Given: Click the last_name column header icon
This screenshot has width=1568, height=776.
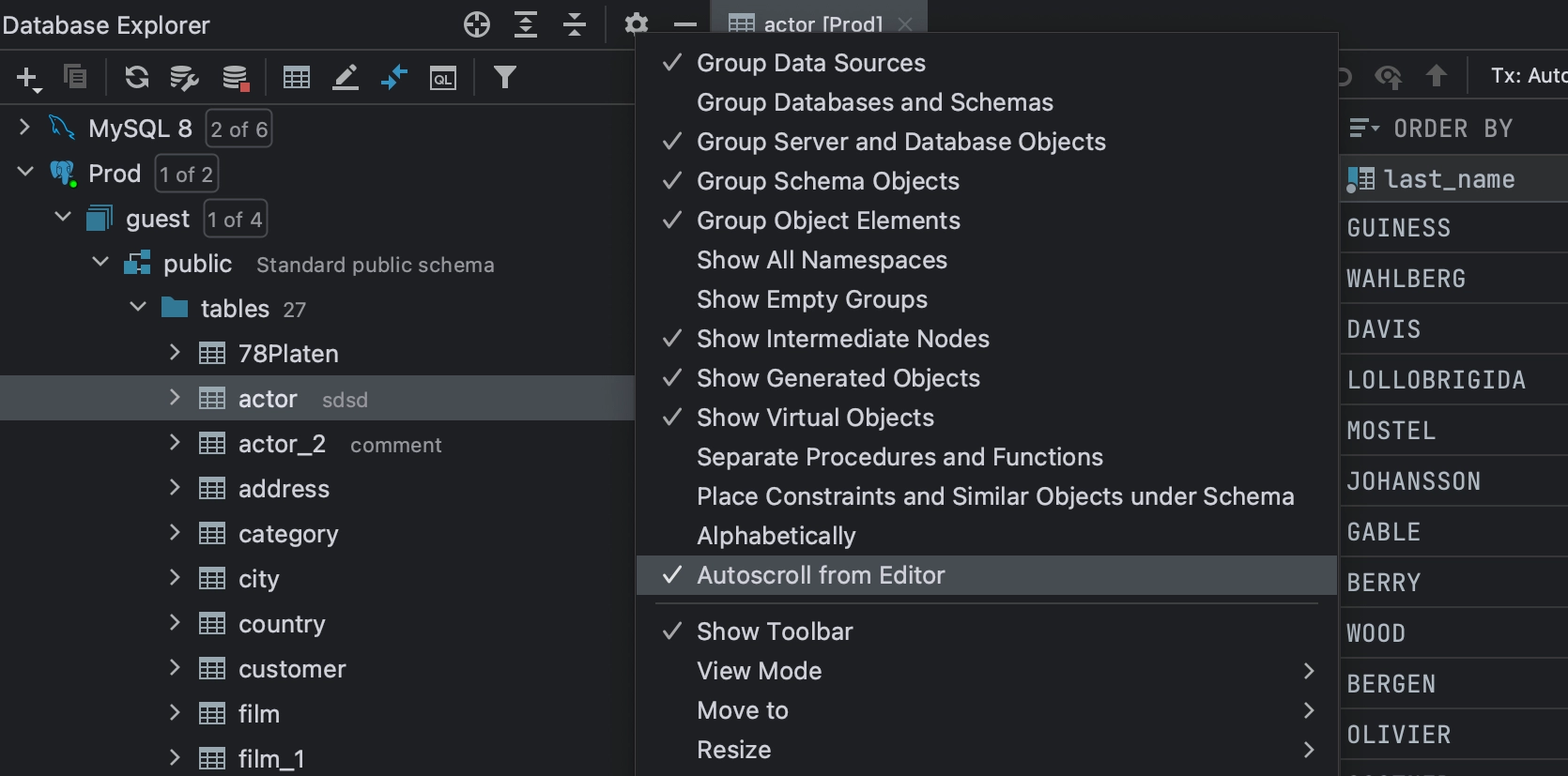Looking at the screenshot, I should (x=1360, y=179).
